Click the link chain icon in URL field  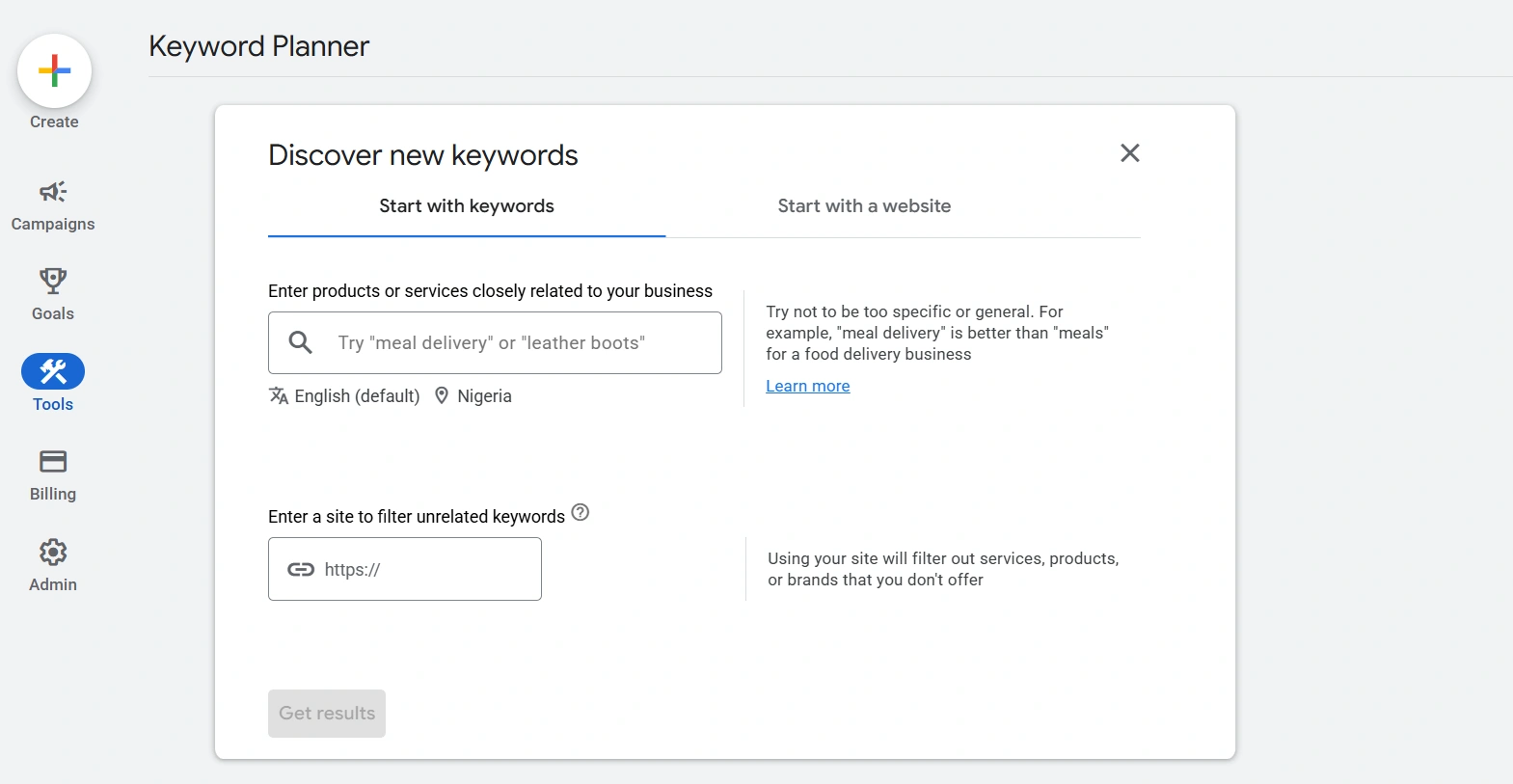pyautogui.click(x=301, y=569)
